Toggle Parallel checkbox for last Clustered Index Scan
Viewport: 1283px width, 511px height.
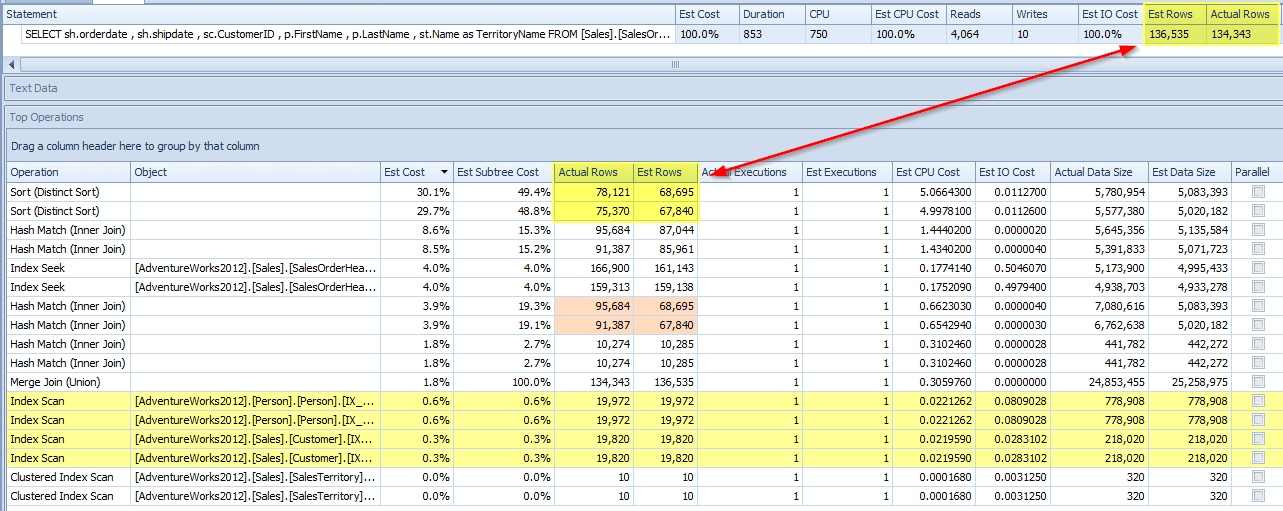point(1257,496)
